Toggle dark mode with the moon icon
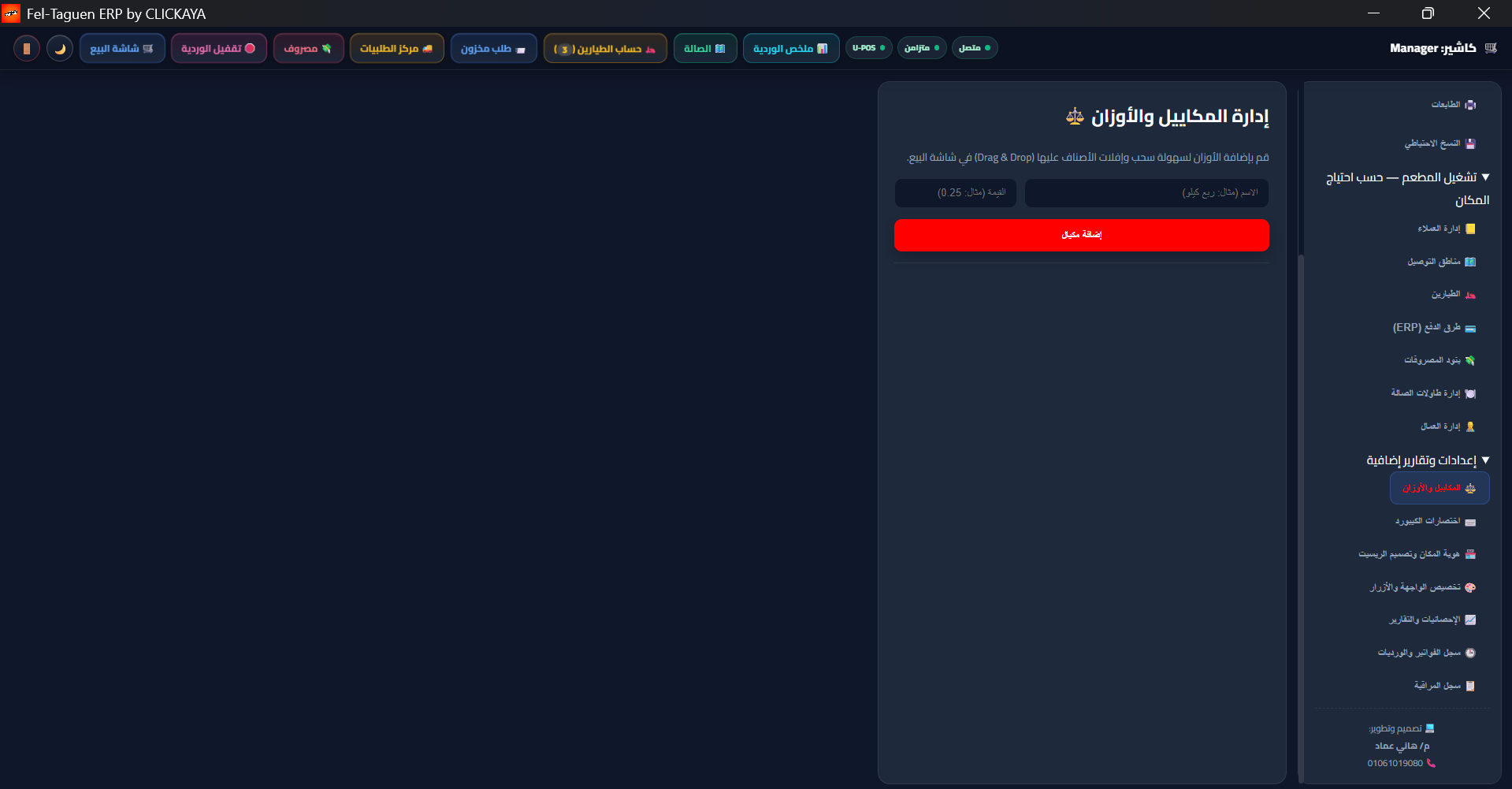The height and width of the screenshot is (789, 1512). (x=60, y=49)
